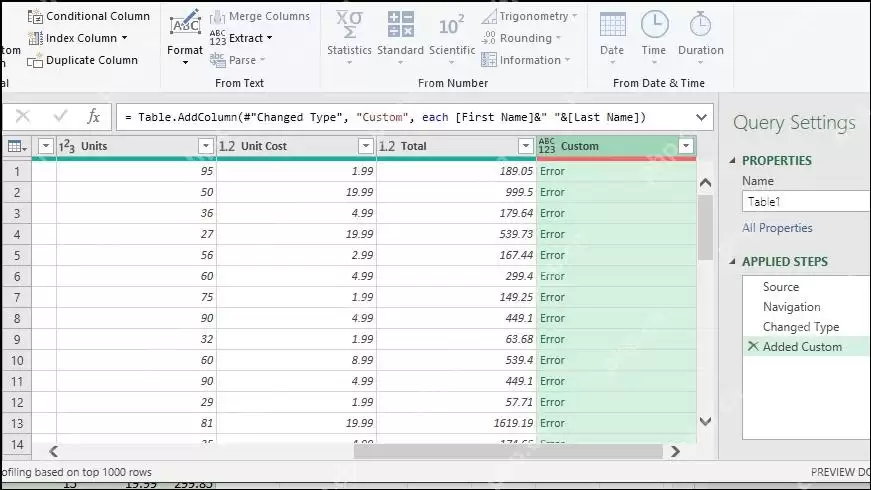Click the Unit Cost data type icon
Image resolution: width=871 pixels, height=490 pixels.
pos(227,146)
